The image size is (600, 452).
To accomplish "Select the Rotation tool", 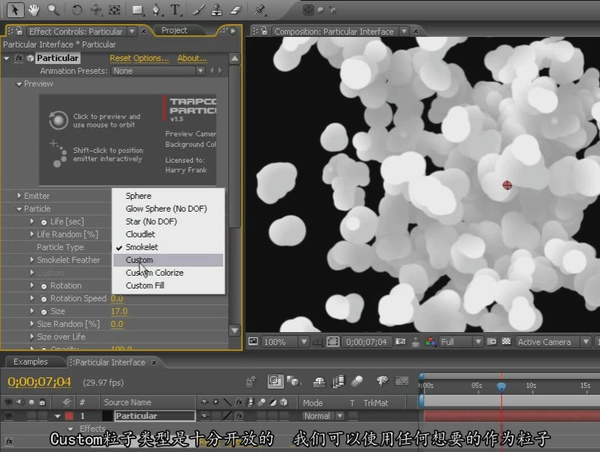I will pos(77,10).
